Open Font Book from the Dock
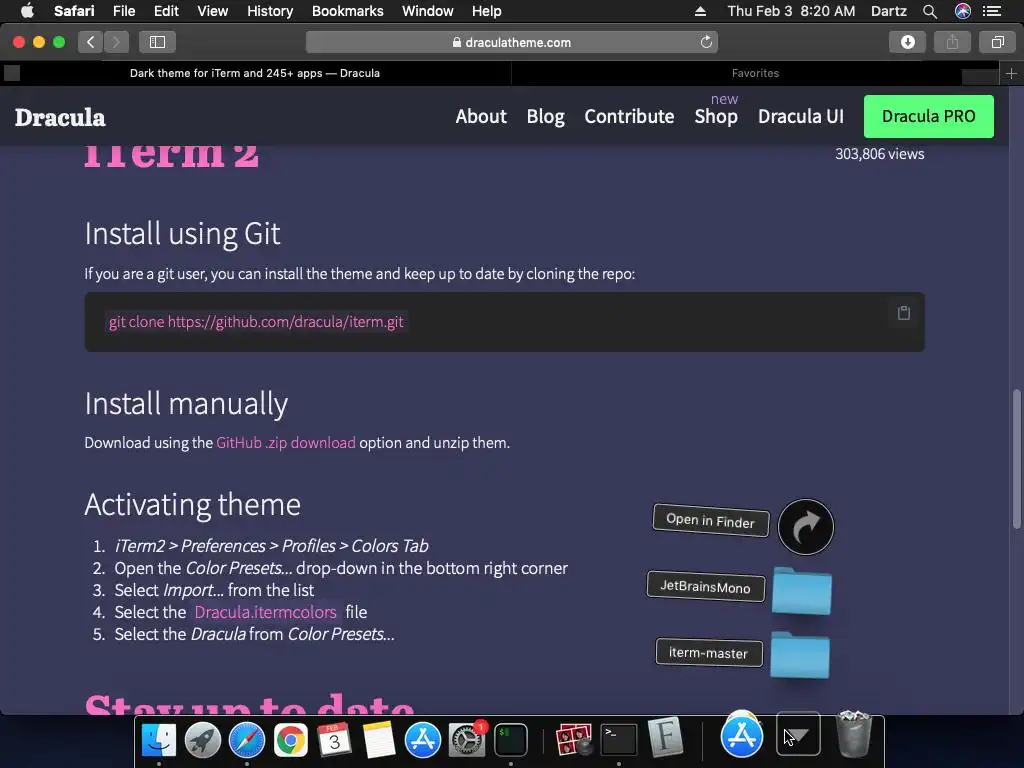 (x=664, y=738)
